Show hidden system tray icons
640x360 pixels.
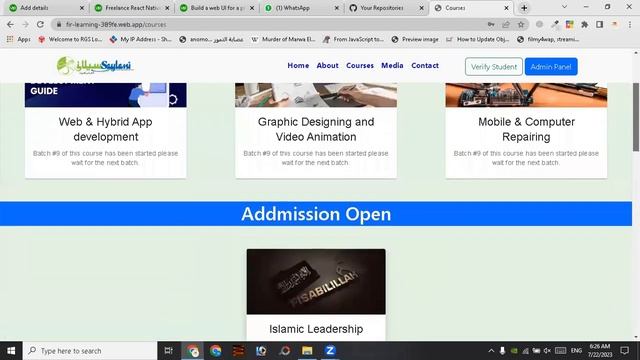pyautogui.click(x=491, y=351)
